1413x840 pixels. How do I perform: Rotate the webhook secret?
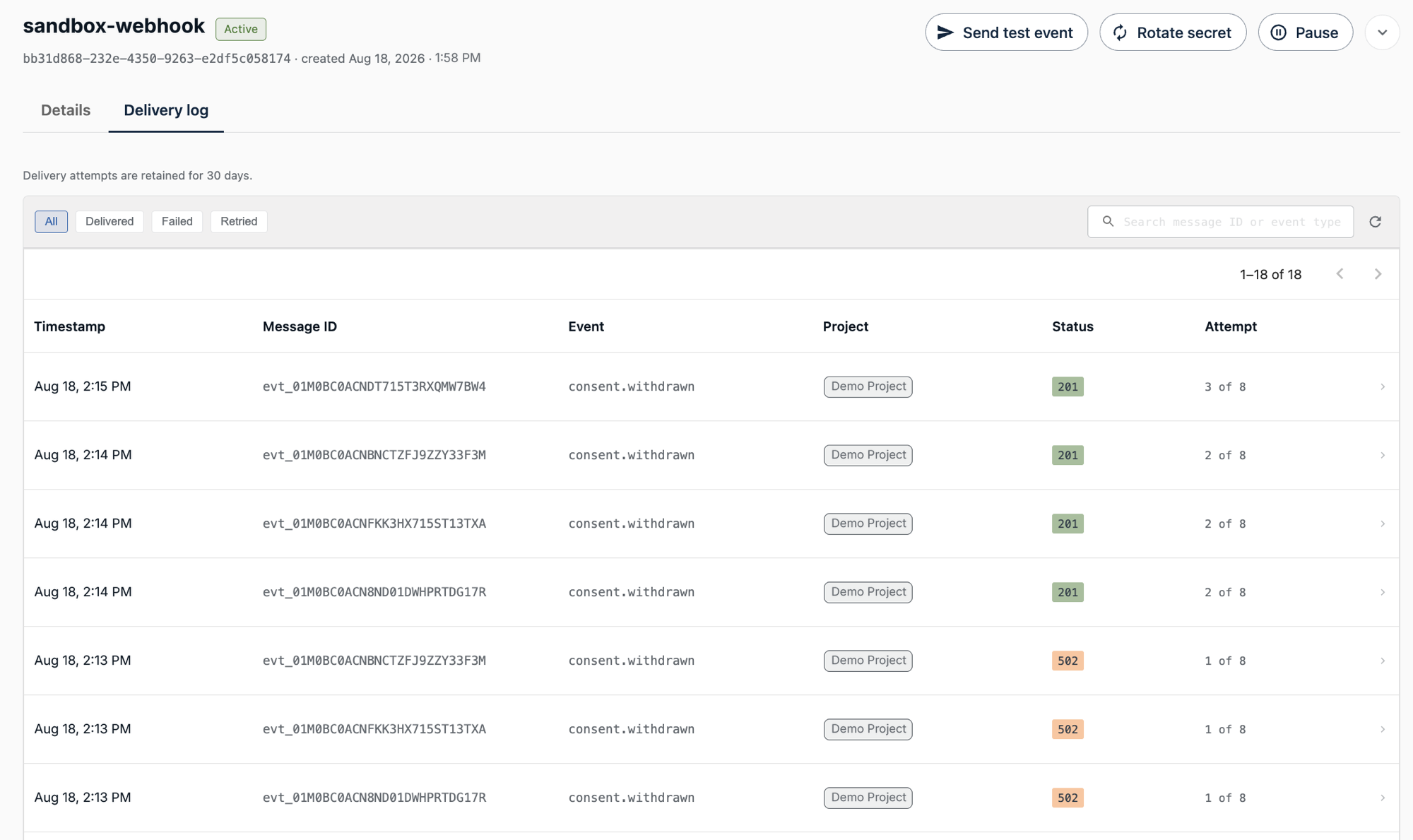(1173, 32)
